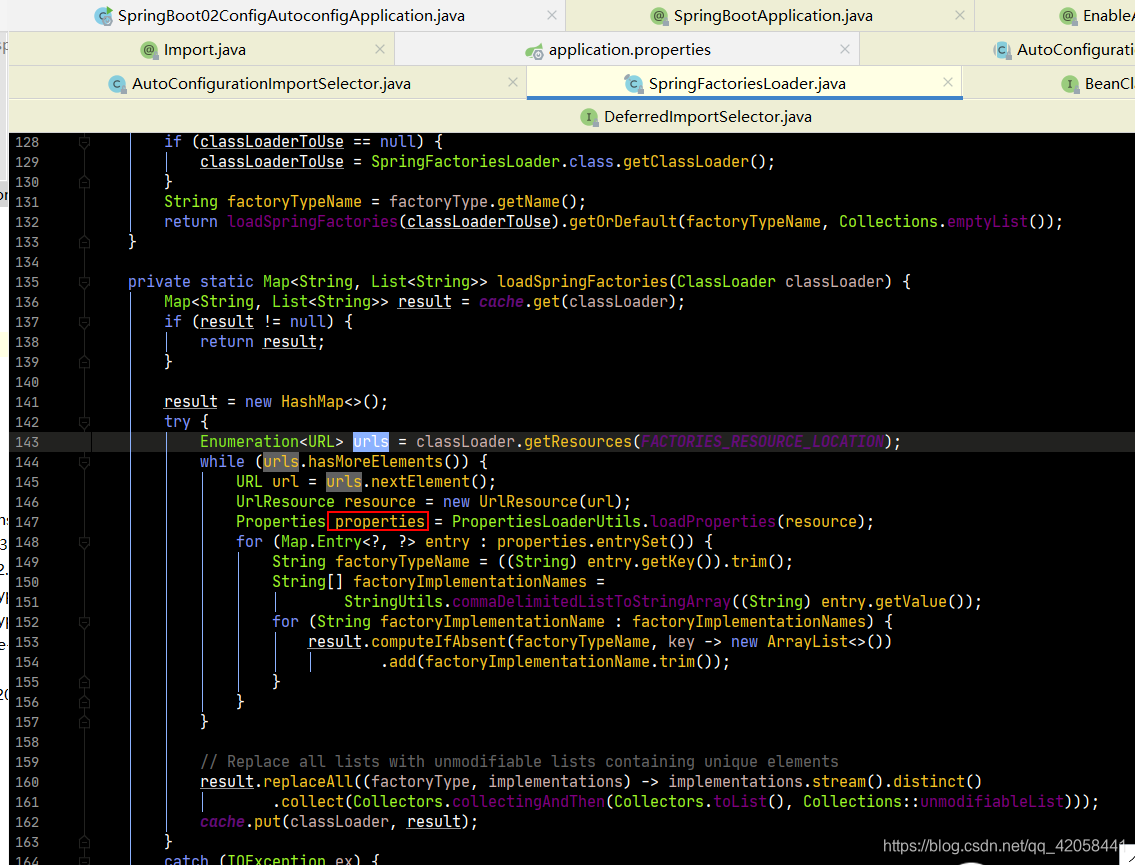The width and height of the screenshot is (1135, 865).
Task: Click the red-boxed word properties on line 147
Action: click(378, 521)
